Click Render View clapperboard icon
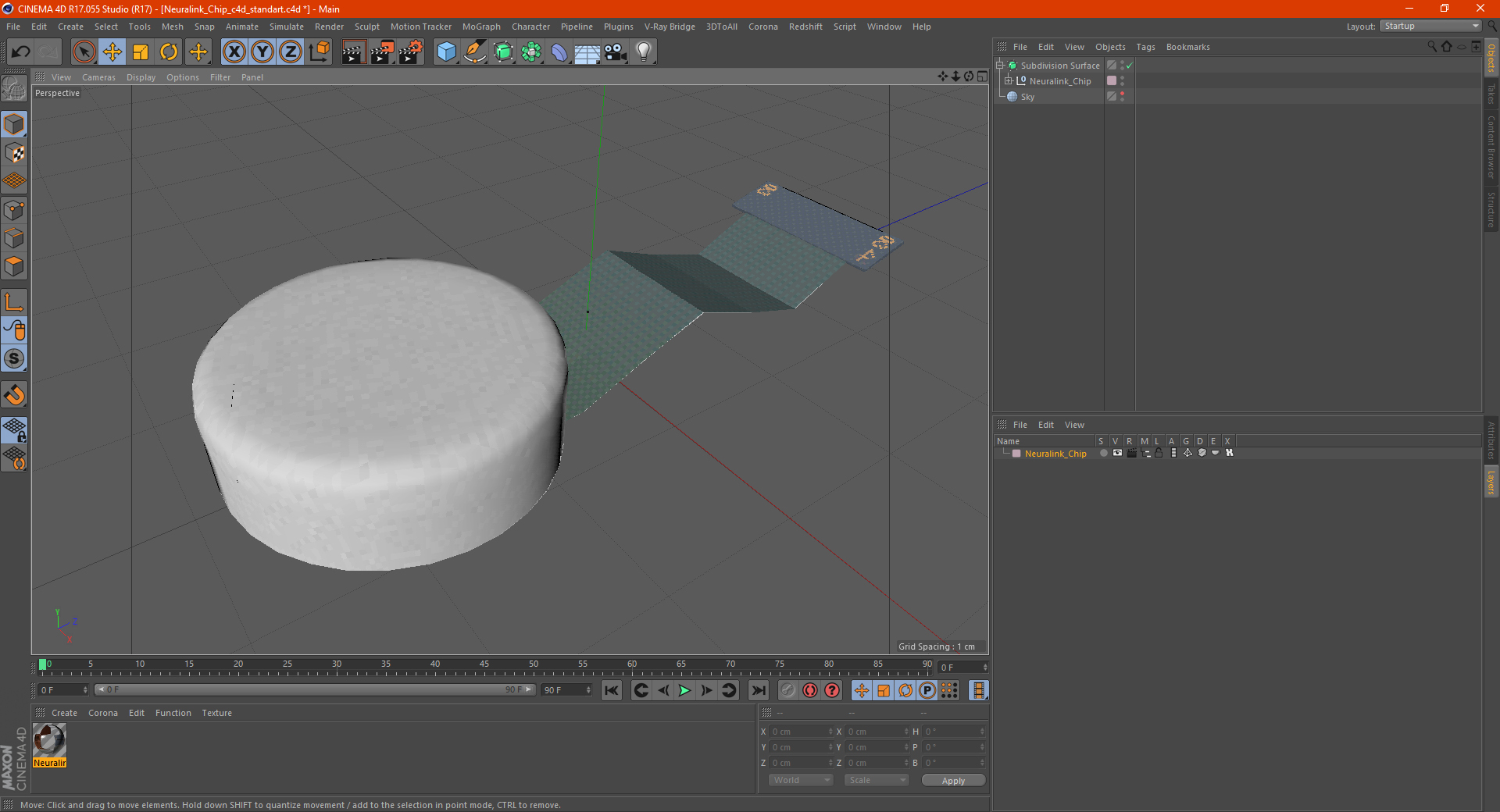This screenshot has width=1500, height=812. click(353, 52)
